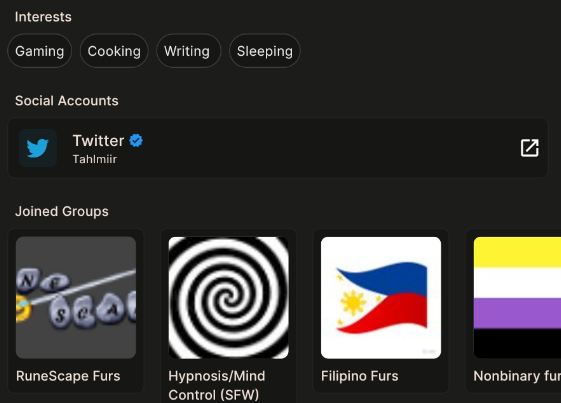Open the RuneScape Furs group title
561x403 pixels.
68,376
